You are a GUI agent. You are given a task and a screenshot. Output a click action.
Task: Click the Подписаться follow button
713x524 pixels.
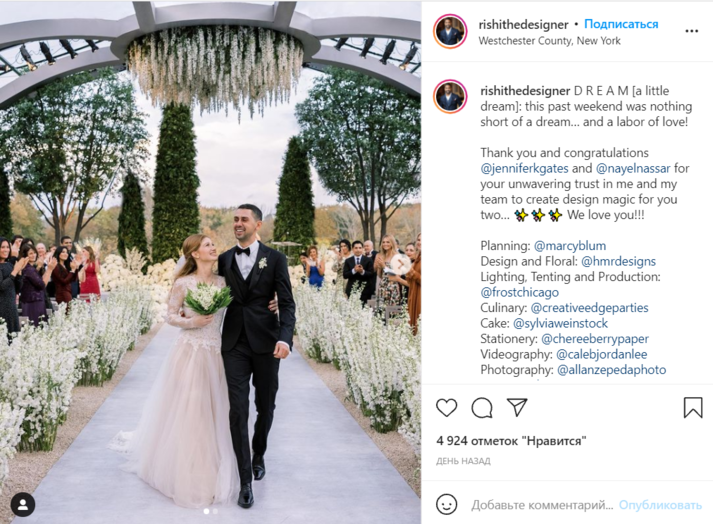(x=621, y=24)
